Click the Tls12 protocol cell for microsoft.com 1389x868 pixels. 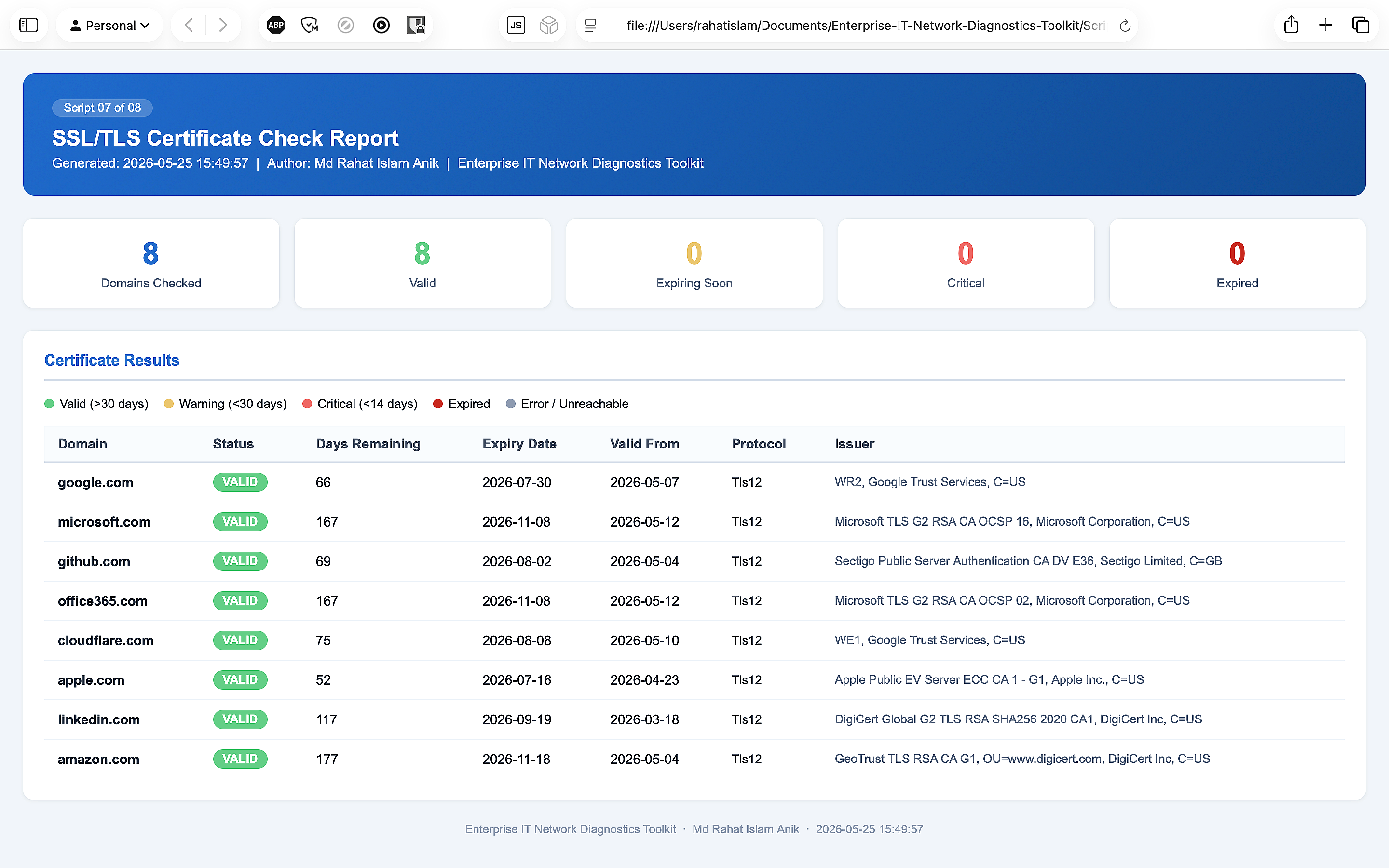coord(747,522)
